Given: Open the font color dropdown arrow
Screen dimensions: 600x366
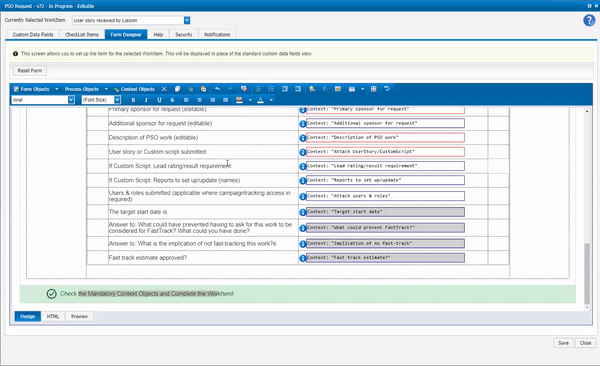Looking at the screenshot, I should [x=271, y=100].
